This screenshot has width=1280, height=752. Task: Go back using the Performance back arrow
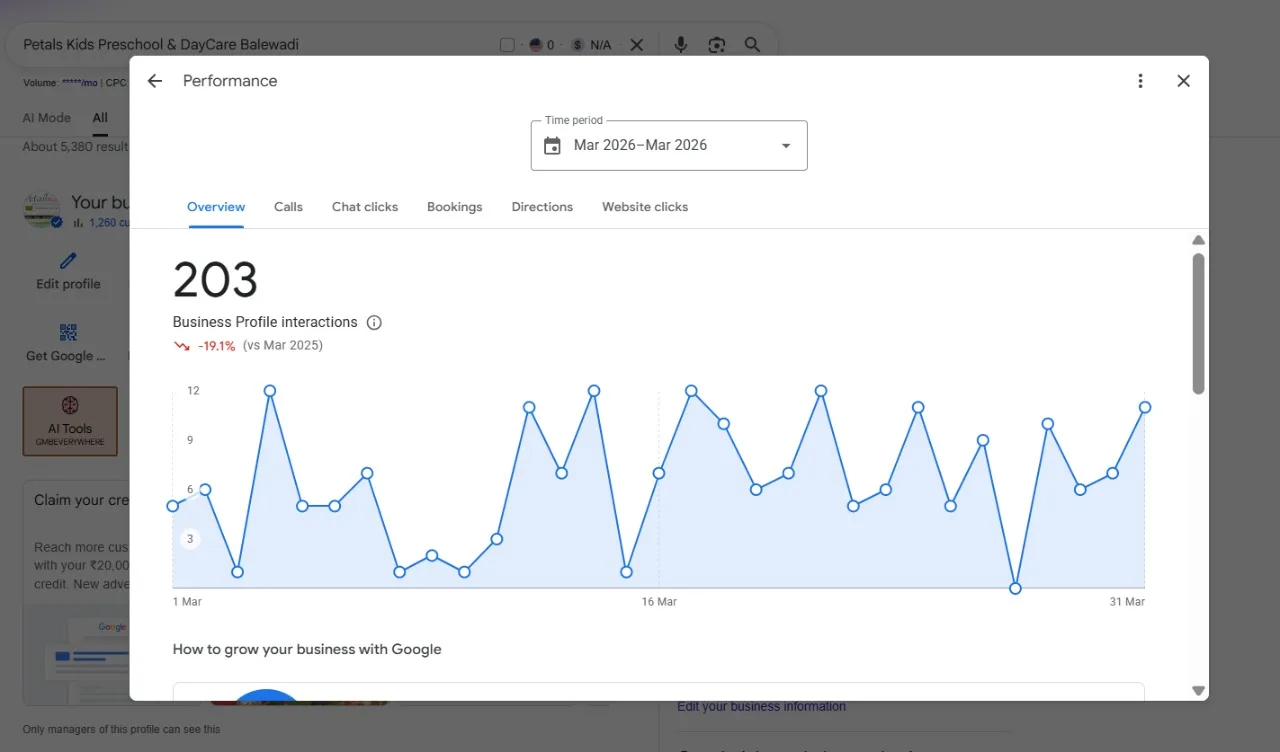pos(154,81)
